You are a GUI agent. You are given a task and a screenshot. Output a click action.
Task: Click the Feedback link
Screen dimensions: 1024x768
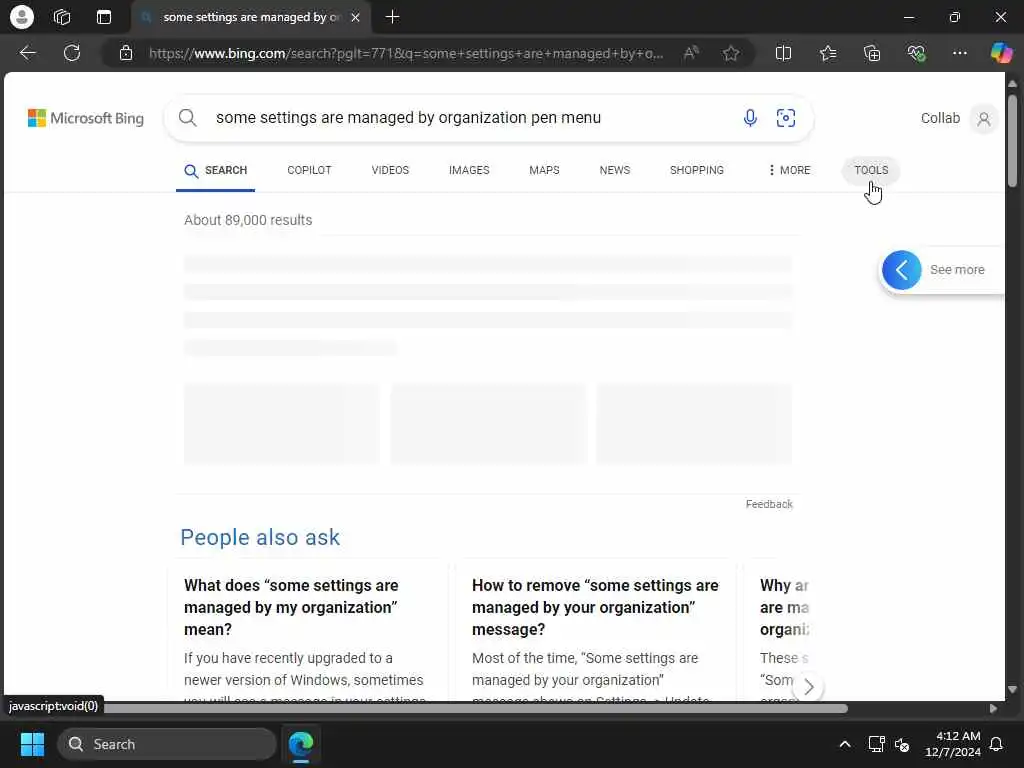click(x=769, y=504)
